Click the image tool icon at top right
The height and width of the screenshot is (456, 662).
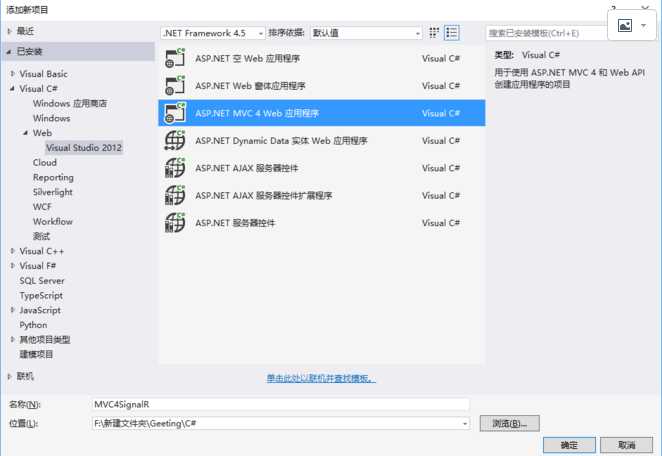pos(625,26)
